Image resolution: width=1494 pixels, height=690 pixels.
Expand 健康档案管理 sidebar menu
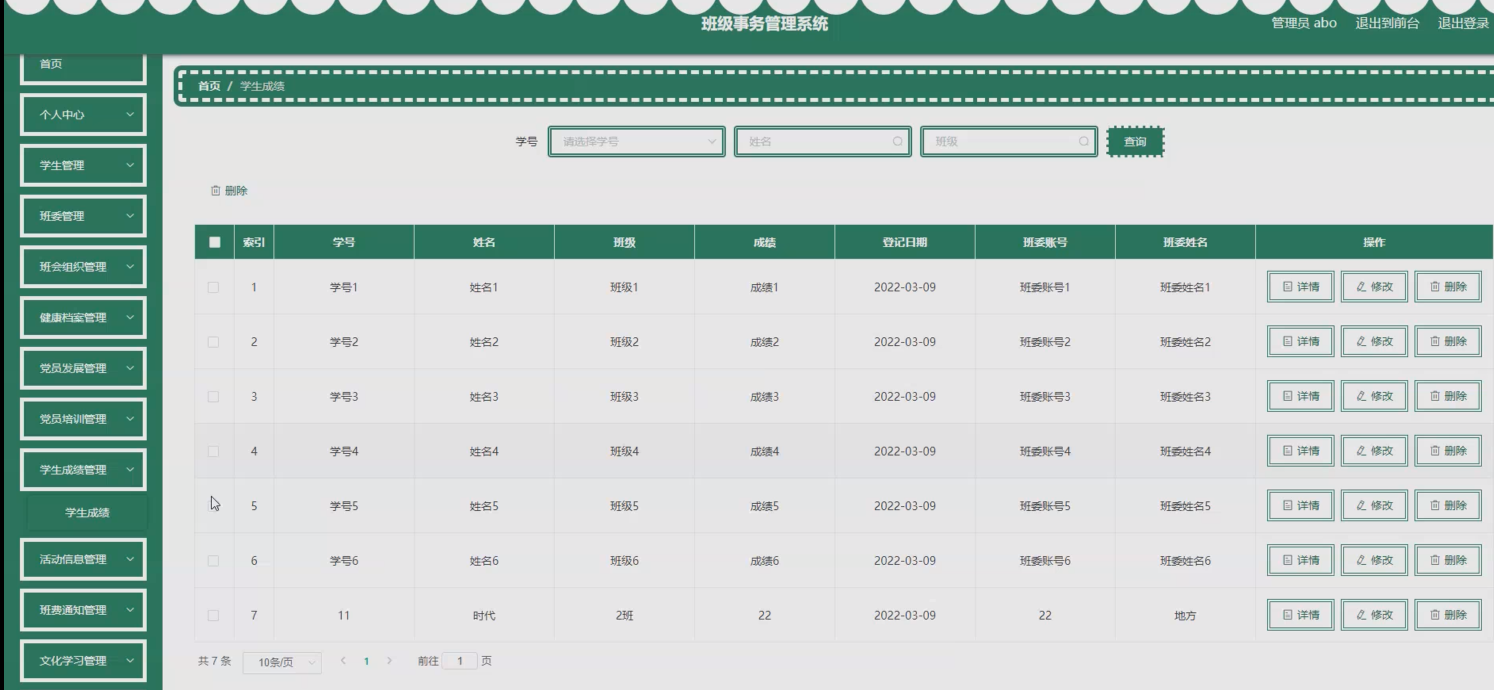click(84, 318)
